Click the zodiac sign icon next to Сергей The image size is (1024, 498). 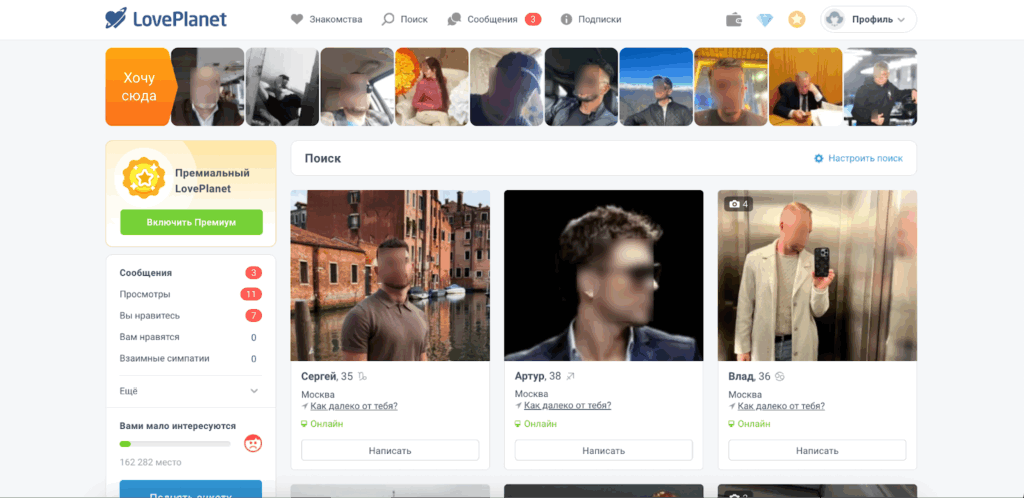[363, 377]
